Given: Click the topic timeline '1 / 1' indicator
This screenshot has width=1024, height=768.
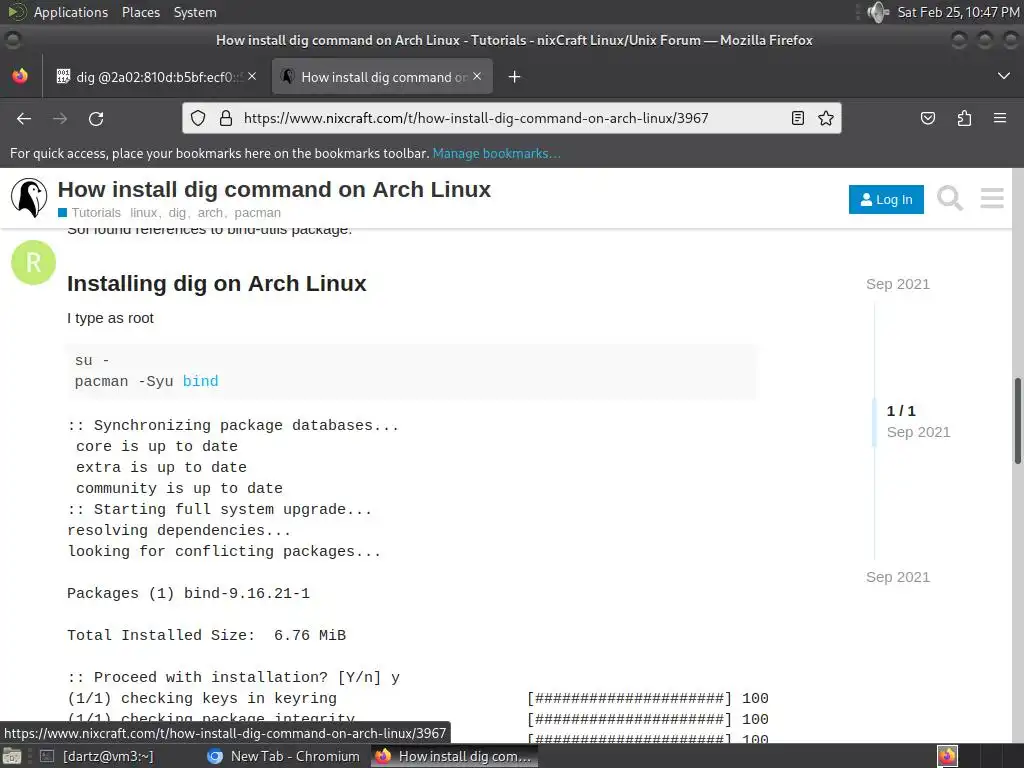Looking at the screenshot, I should coord(901,411).
